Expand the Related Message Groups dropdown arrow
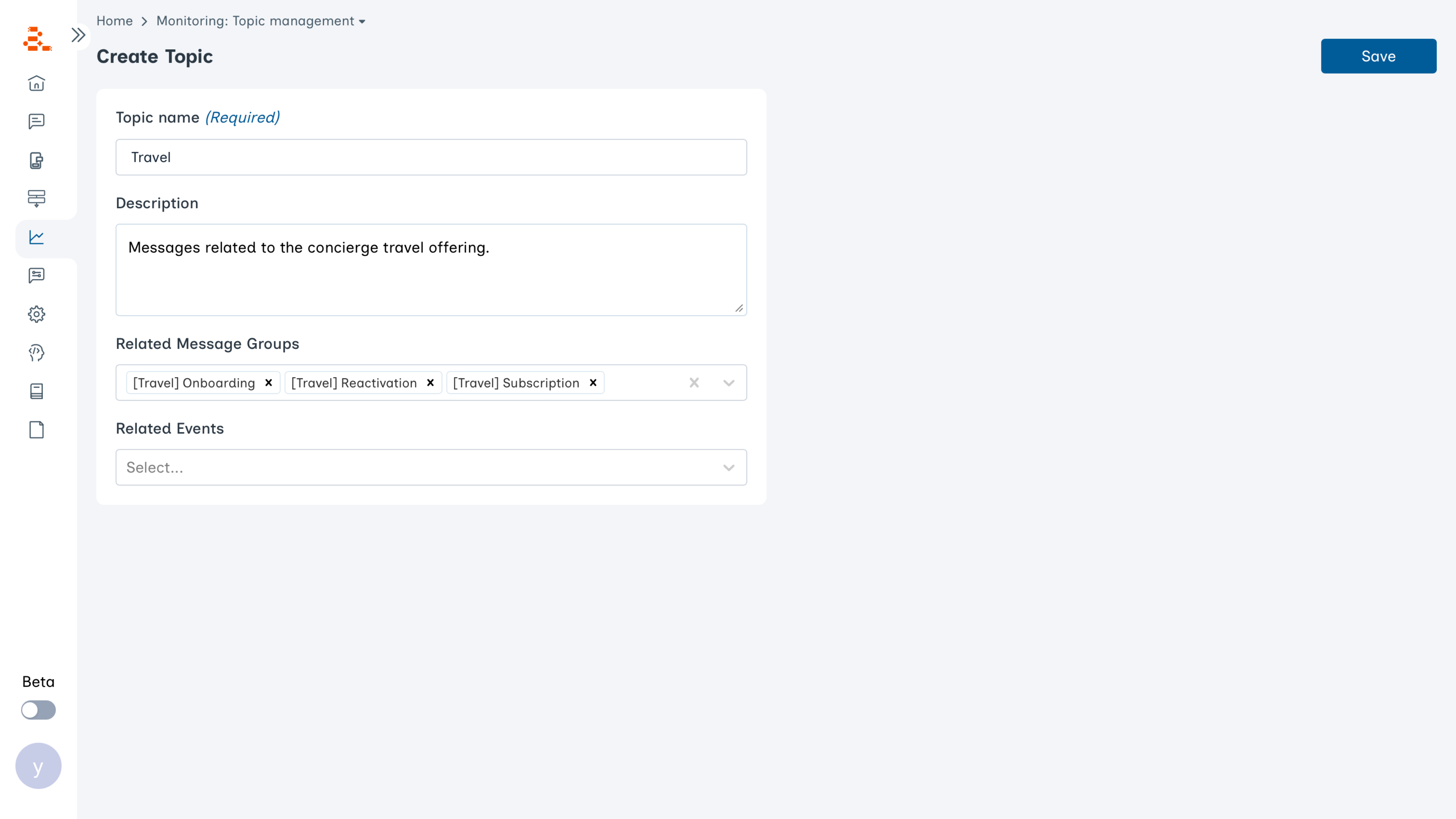Viewport: 1456px width, 819px height. [x=728, y=383]
